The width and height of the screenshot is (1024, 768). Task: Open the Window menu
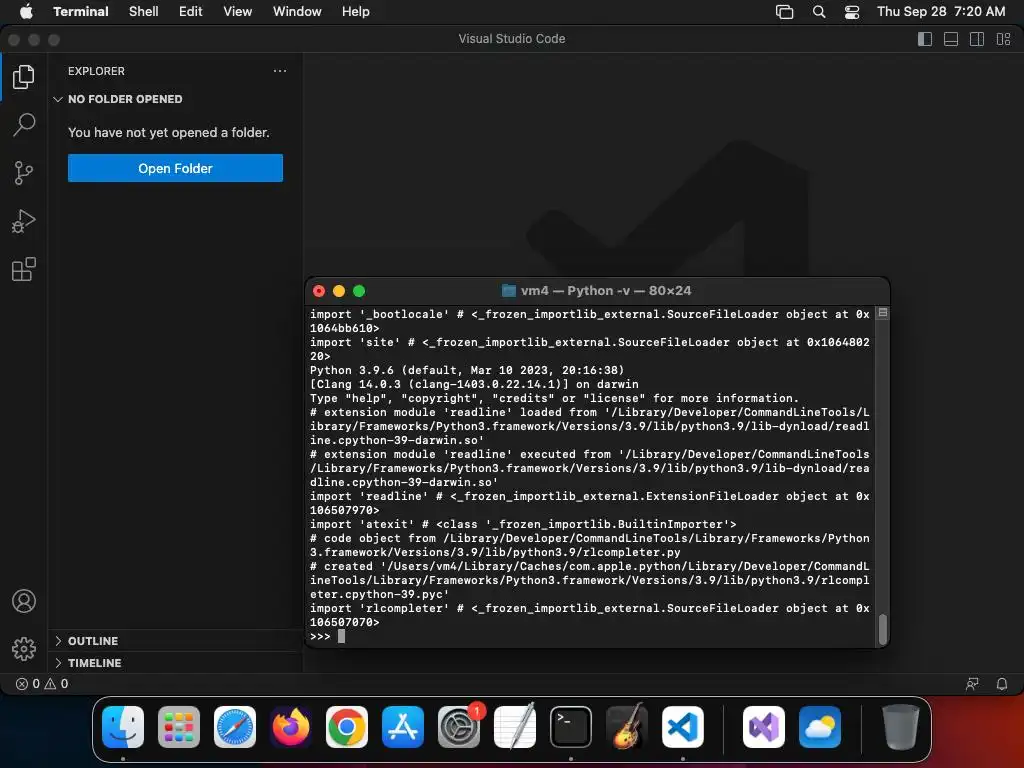click(297, 11)
